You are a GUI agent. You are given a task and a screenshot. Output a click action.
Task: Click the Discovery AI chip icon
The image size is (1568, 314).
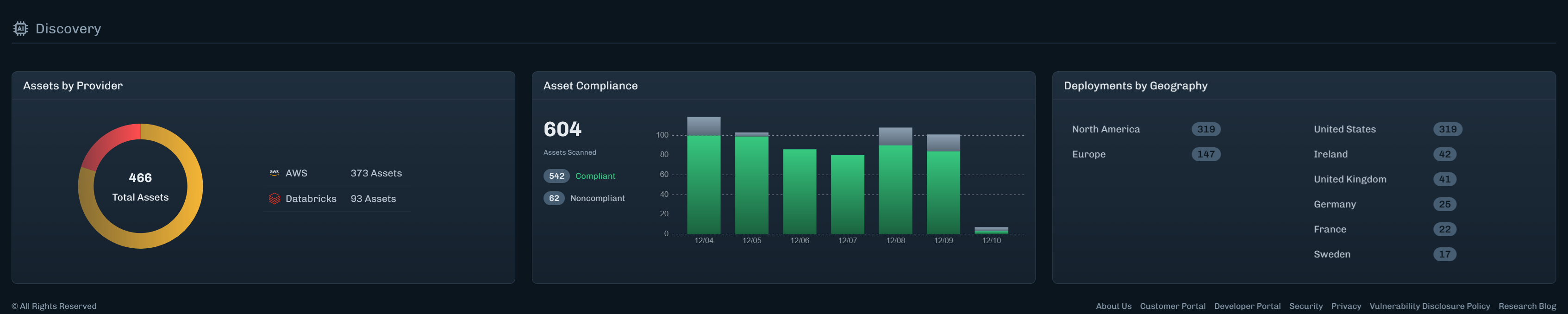coord(21,29)
